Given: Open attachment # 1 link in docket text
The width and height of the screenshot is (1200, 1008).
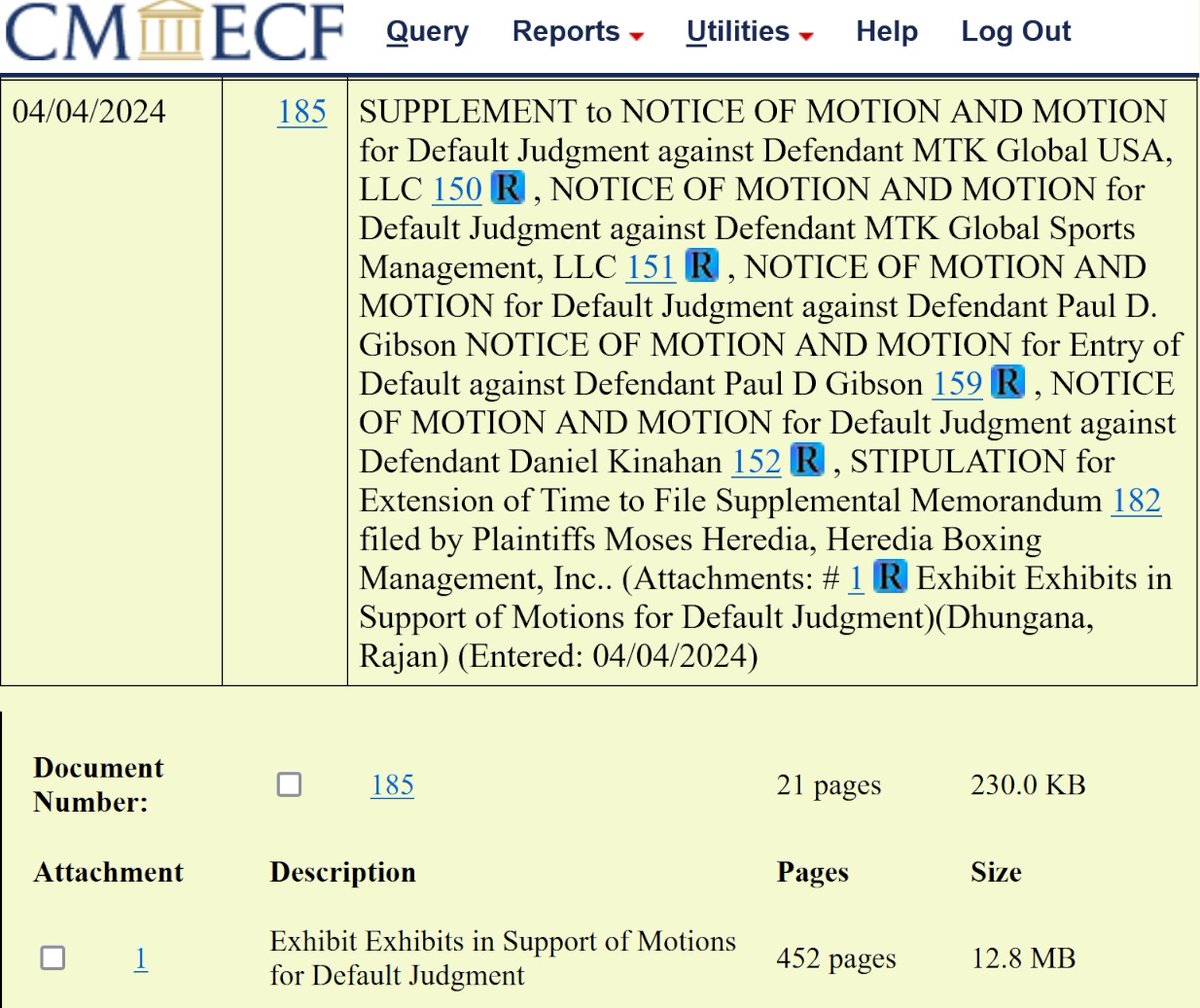Looking at the screenshot, I should tap(856, 579).
